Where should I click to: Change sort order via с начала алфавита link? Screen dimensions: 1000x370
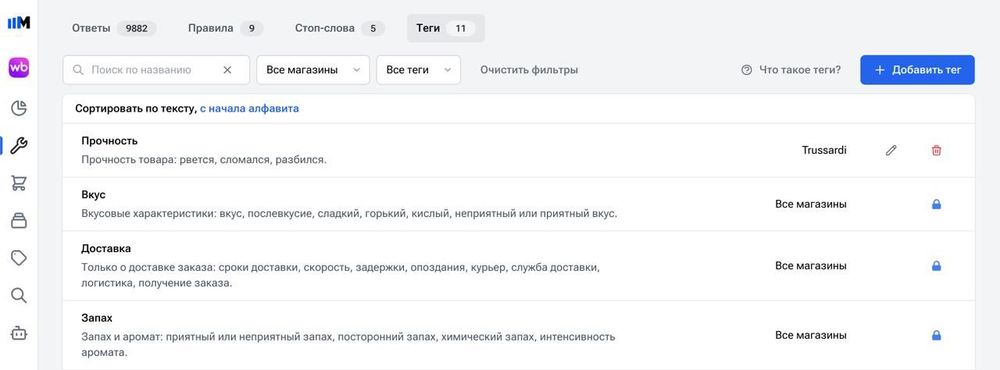tap(249, 108)
